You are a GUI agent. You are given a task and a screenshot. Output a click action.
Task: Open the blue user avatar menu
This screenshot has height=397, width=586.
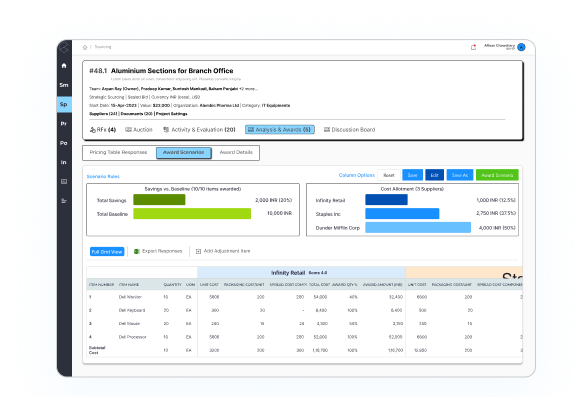pos(521,47)
